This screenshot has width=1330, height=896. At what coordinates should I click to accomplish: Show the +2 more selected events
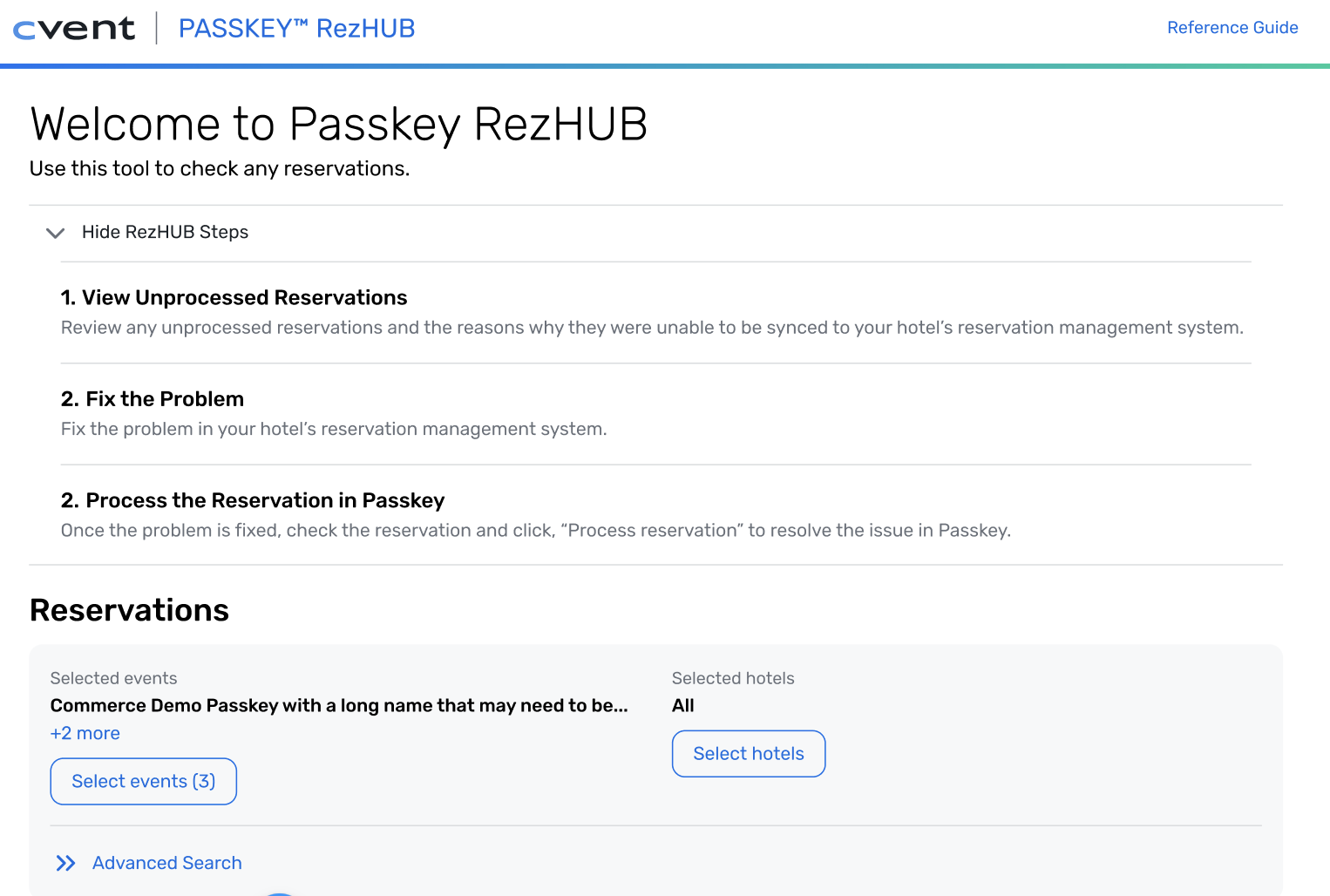pos(85,733)
